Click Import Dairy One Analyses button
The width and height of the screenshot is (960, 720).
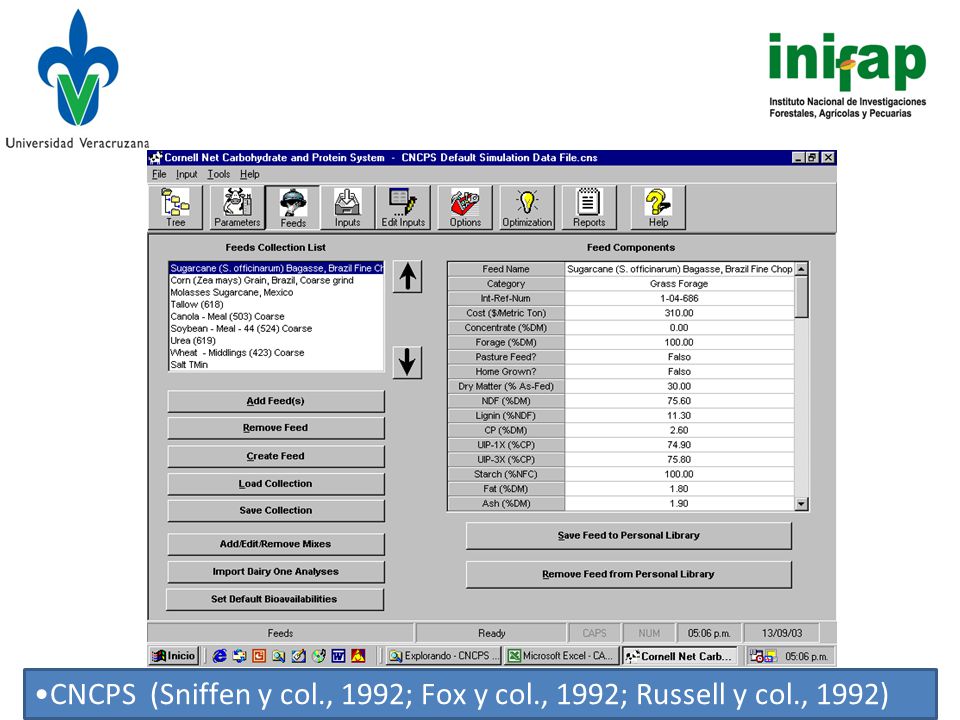[x=276, y=571]
